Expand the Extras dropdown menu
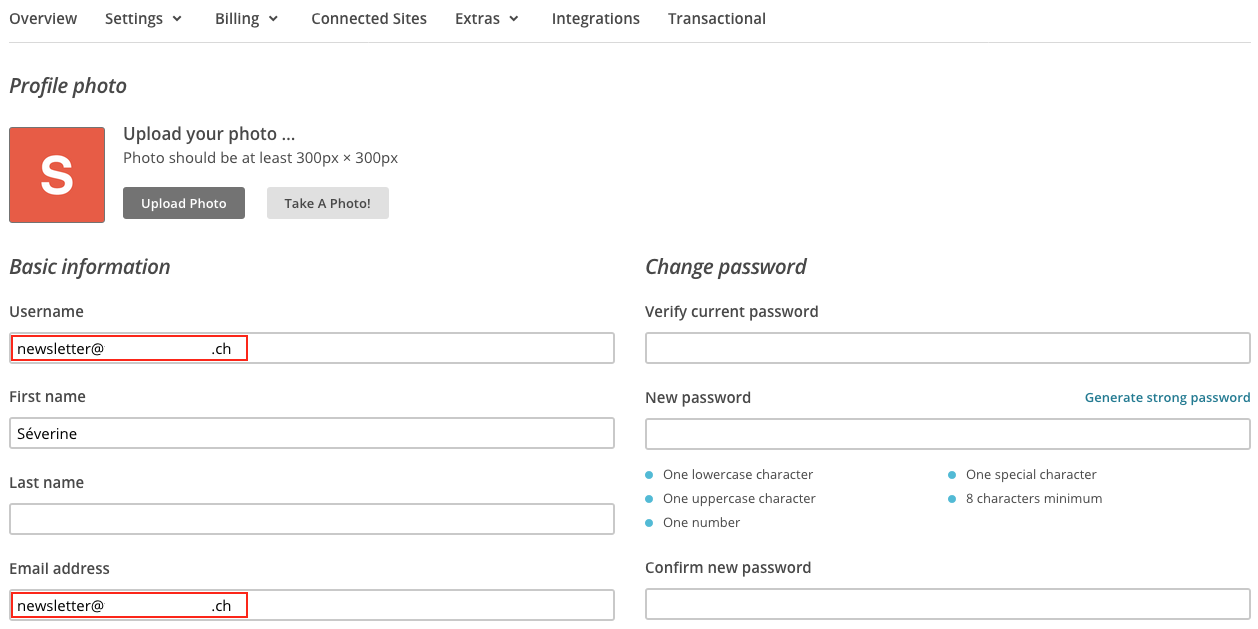Screen dimensions: 1258x629 click(x=486, y=19)
